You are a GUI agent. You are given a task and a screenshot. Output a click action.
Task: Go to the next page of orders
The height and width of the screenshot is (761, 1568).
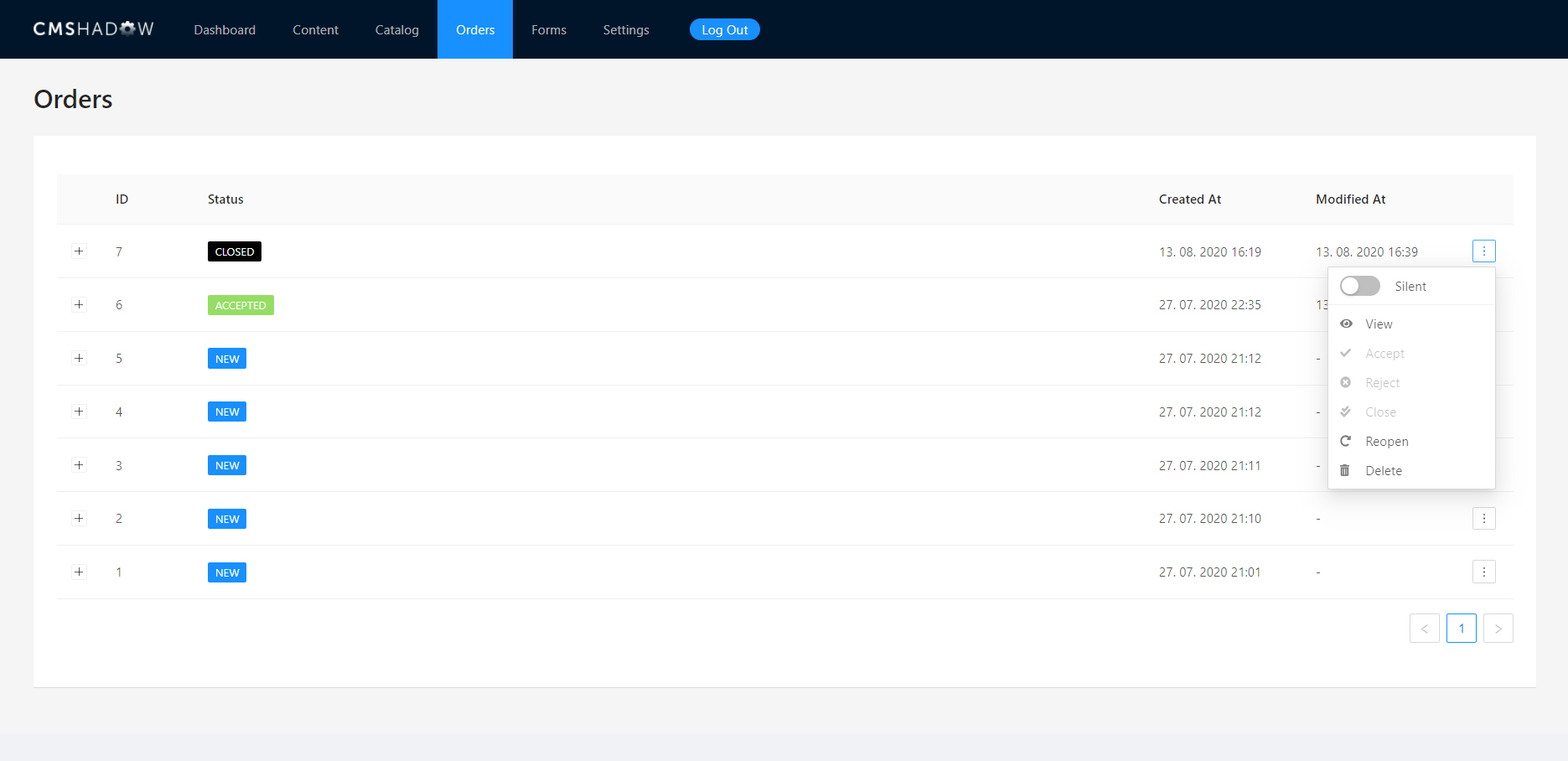[x=1498, y=628]
